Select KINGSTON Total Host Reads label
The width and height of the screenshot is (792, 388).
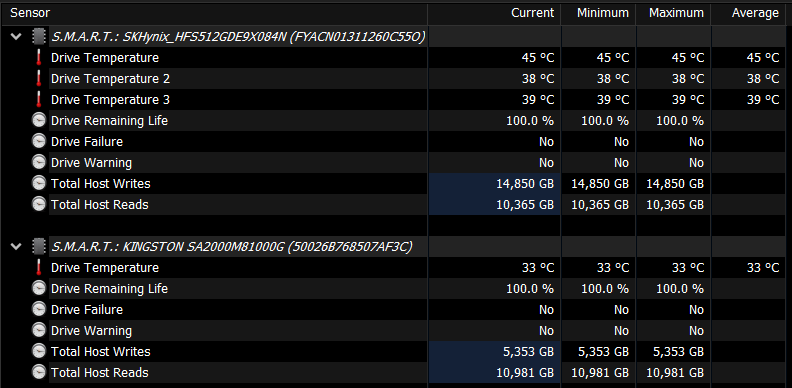tap(100, 372)
